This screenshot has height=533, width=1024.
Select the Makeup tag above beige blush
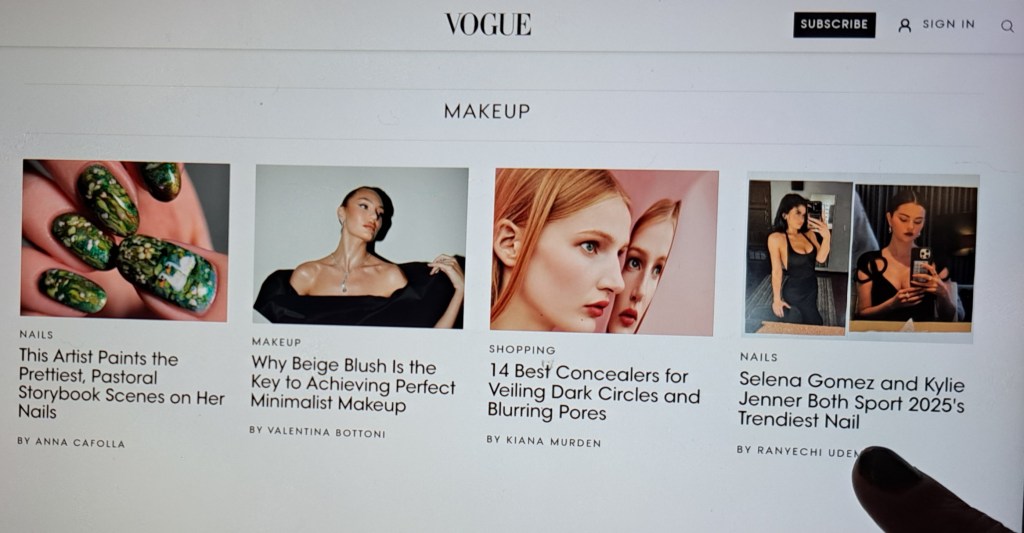(x=276, y=342)
